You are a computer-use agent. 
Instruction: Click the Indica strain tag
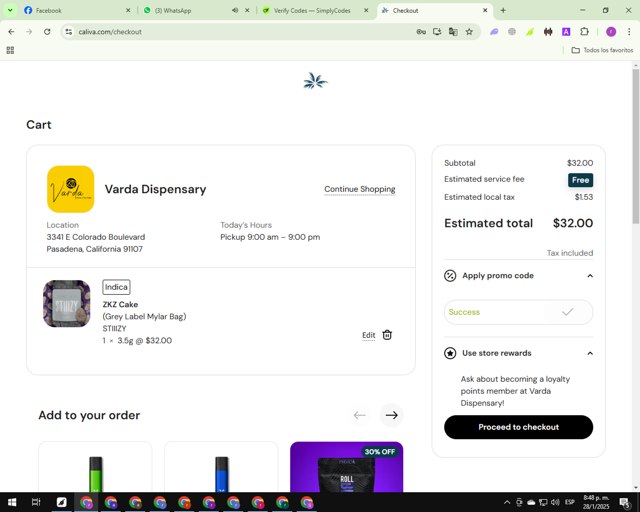click(116, 287)
